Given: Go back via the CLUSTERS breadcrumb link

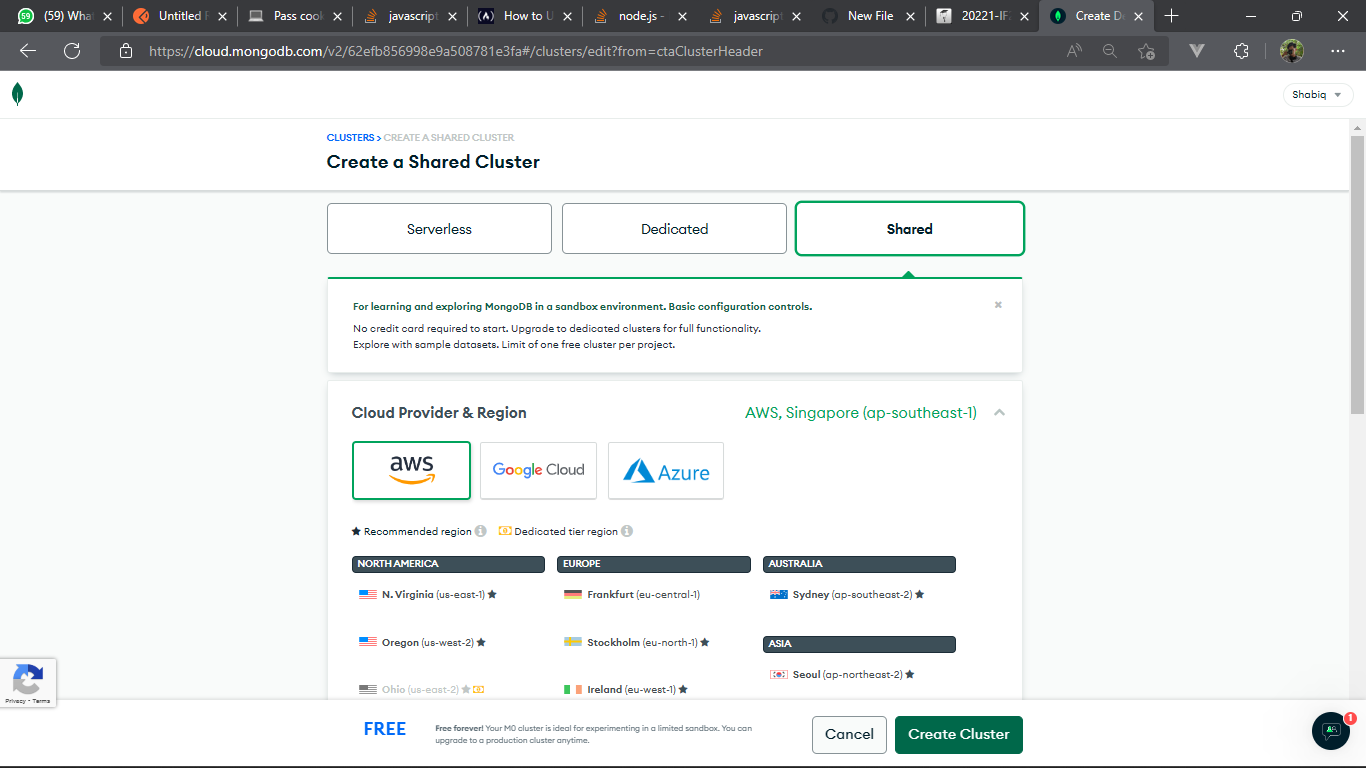Looking at the screenshot, I should (x=350, y=137).
